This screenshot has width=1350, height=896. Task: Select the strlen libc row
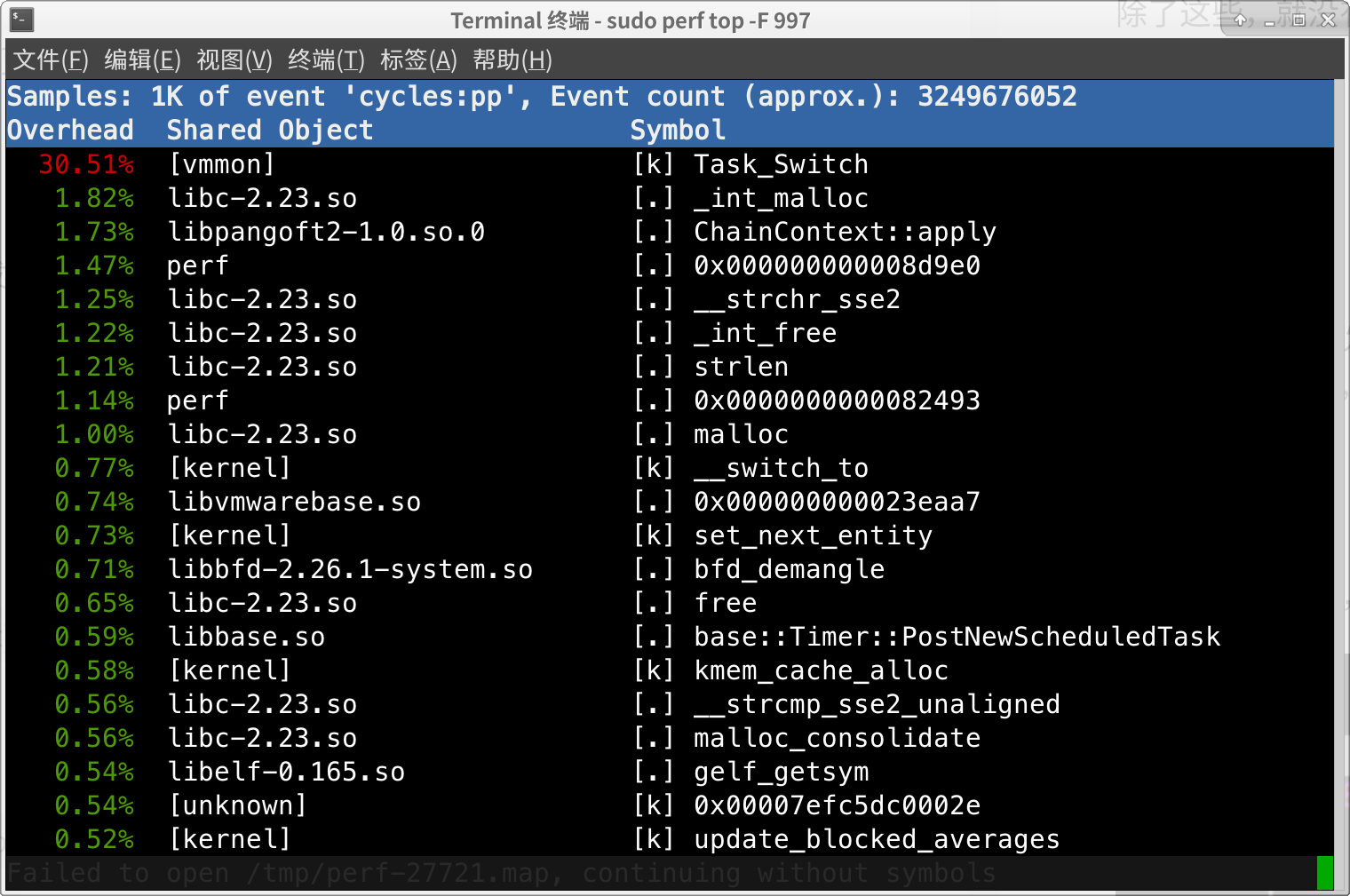[741, 366]
